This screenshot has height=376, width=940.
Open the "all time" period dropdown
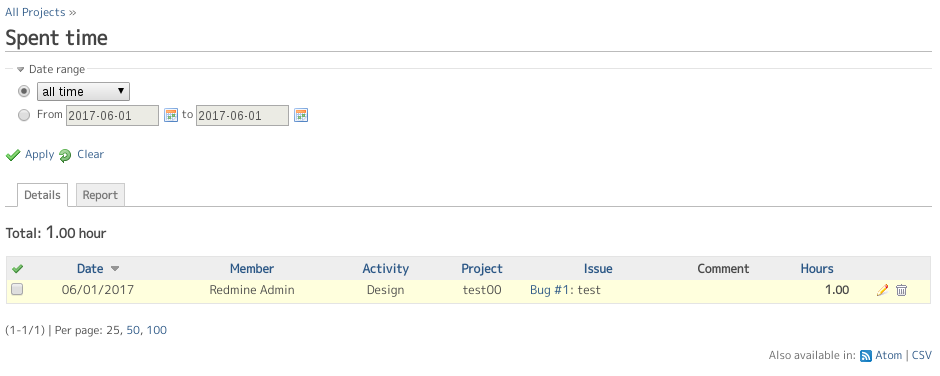click(83, 91)
